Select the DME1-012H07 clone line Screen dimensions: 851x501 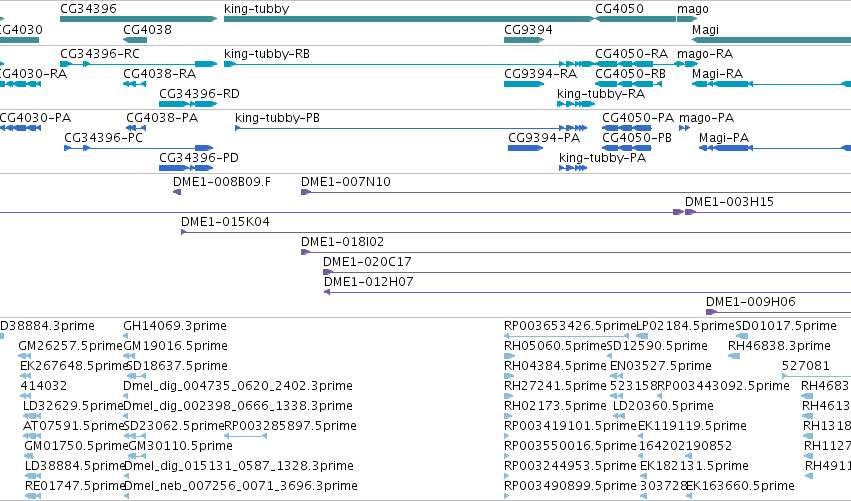pos(587,292)
